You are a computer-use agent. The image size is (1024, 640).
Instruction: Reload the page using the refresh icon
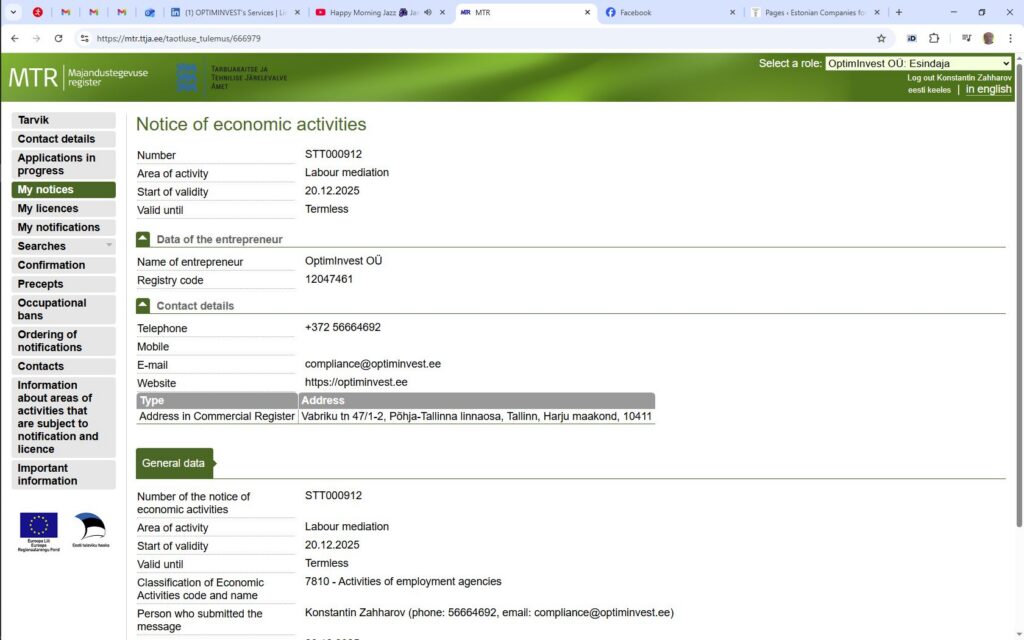click(59, 38)
